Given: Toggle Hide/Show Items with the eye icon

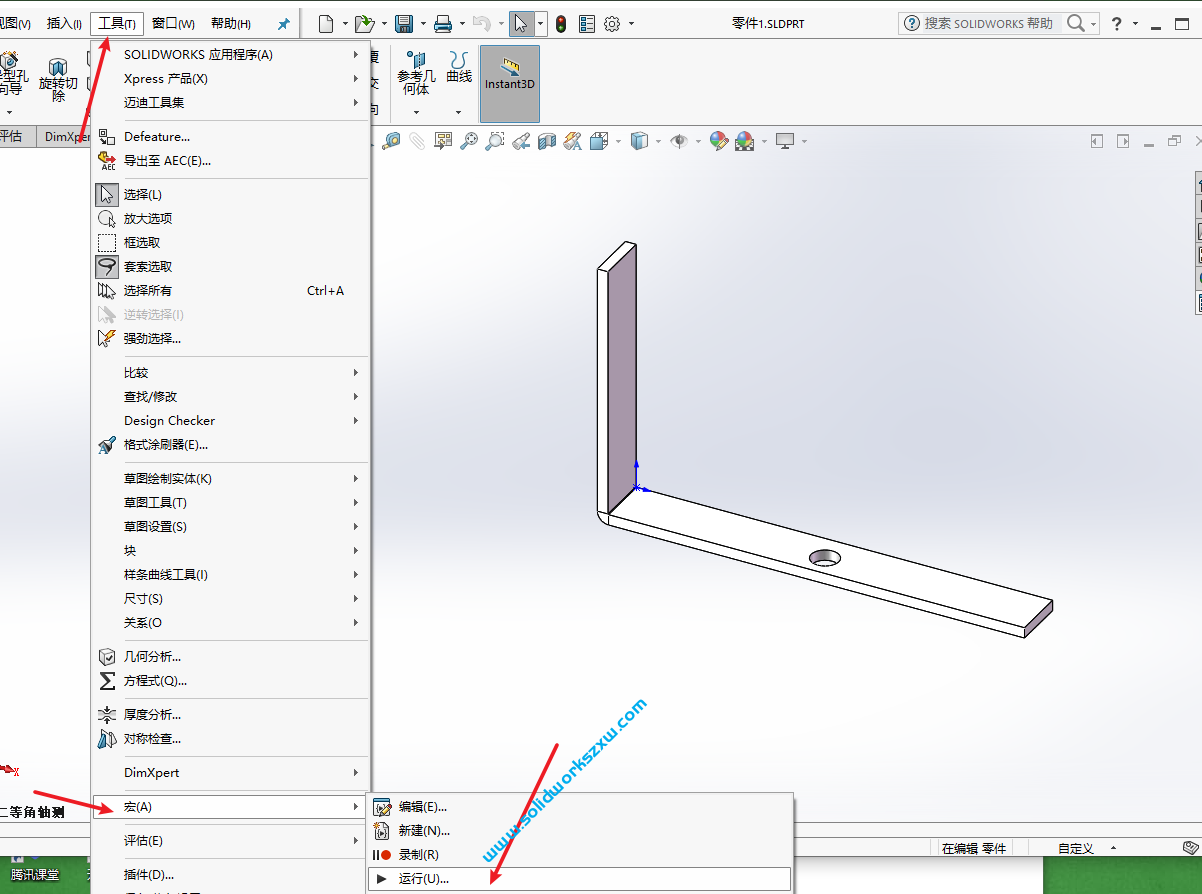Looking at the screenshot, I should click(x=679, y=141).
